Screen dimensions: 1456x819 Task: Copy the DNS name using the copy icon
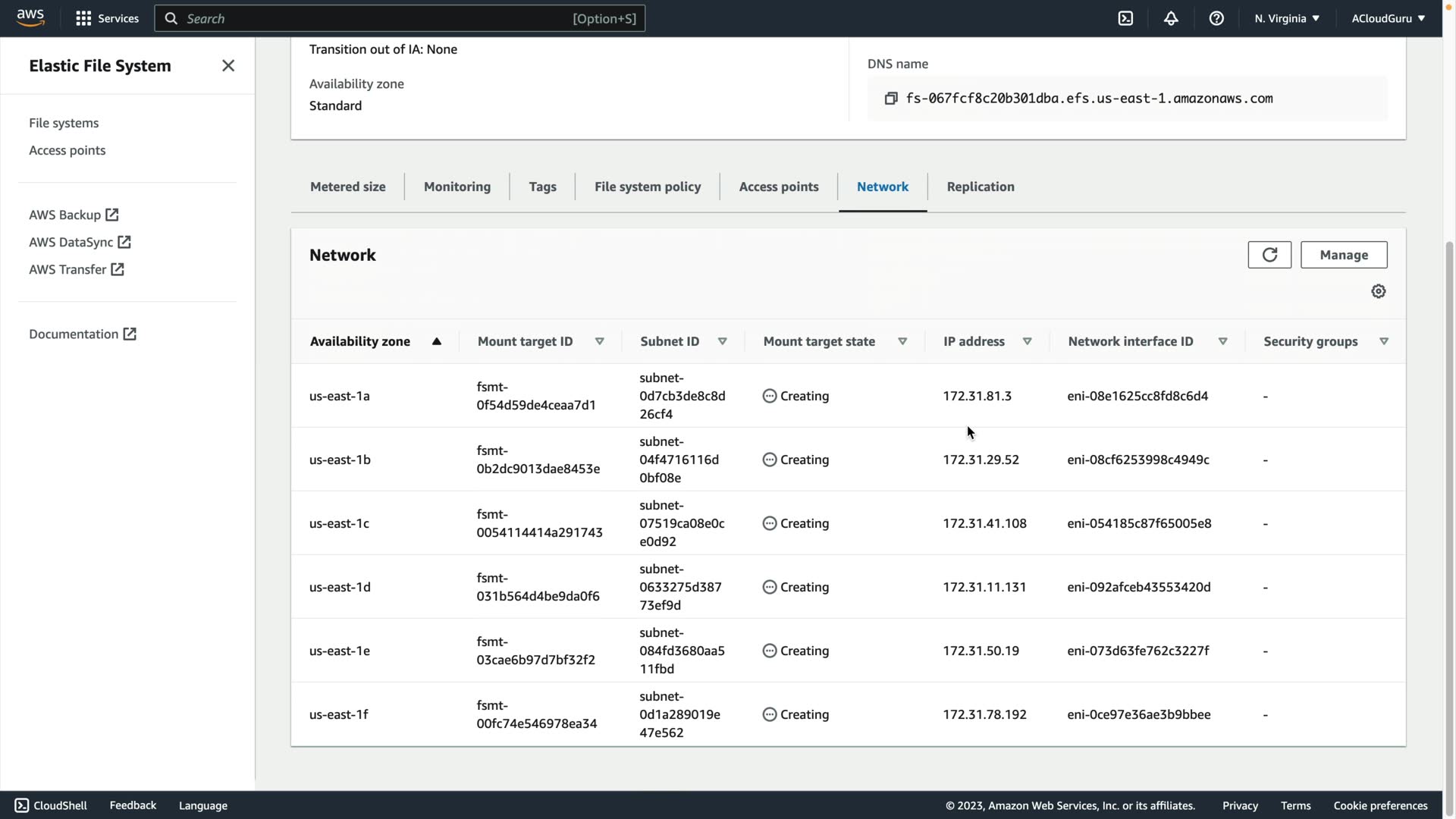click(x=891, y=99)
